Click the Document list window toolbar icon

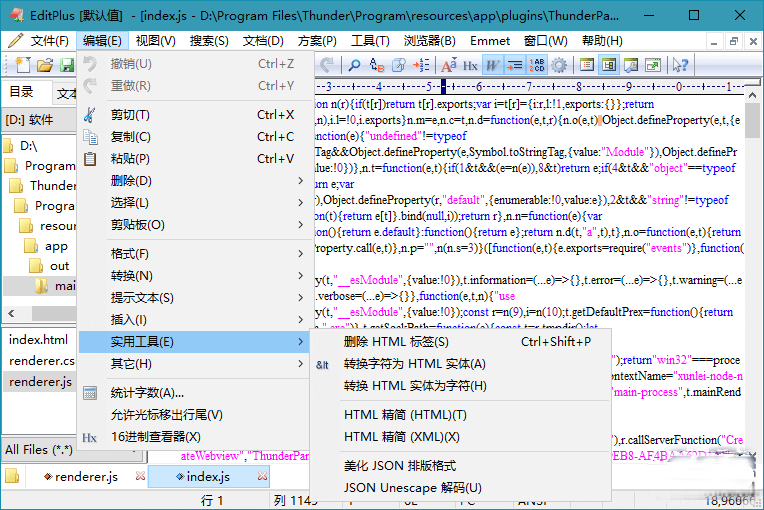[x=587, y=65]
